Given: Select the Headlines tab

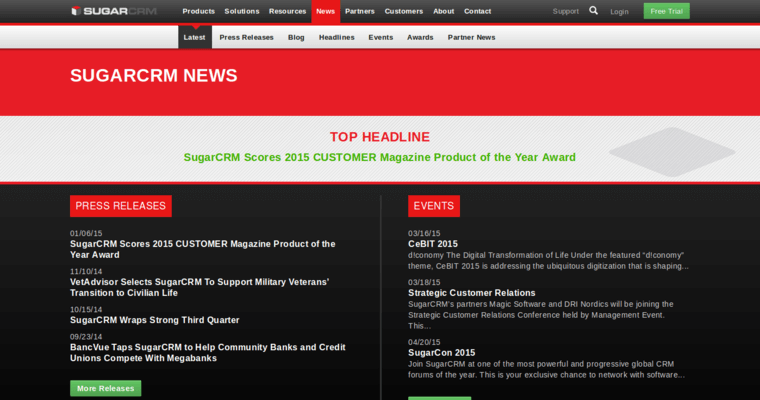Looking at the screenshot, I should tap(336, 37).
